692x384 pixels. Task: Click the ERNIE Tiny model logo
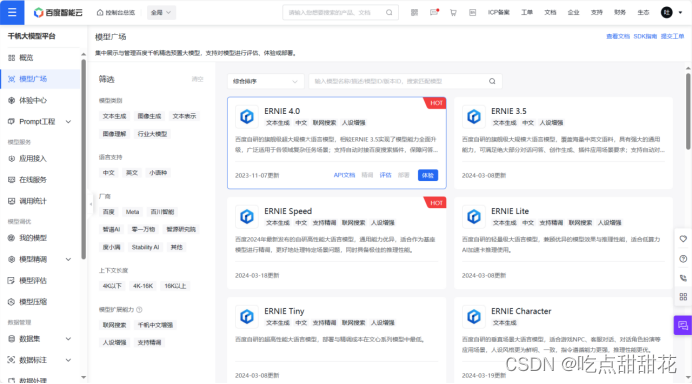(x=247, y=316)
